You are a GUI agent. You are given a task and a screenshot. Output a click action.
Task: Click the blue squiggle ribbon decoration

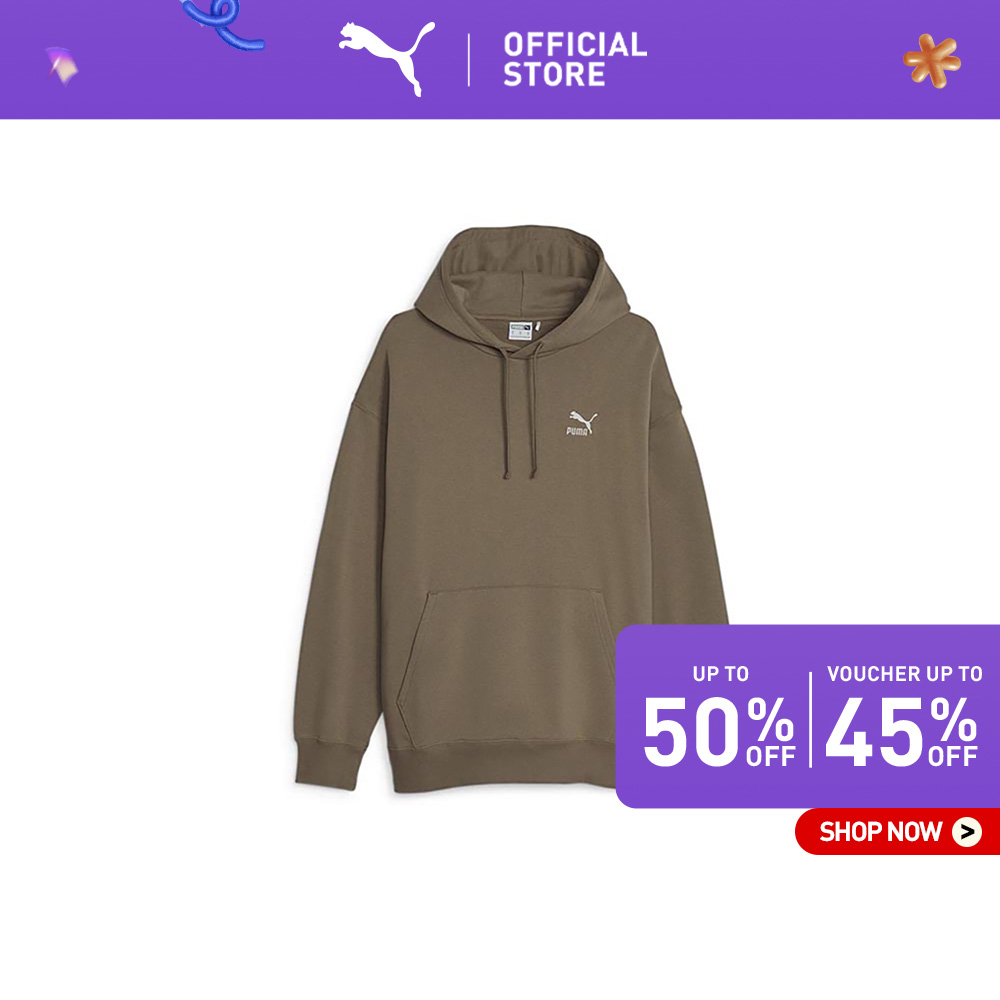pyautogui.click(x=223, y=24)
